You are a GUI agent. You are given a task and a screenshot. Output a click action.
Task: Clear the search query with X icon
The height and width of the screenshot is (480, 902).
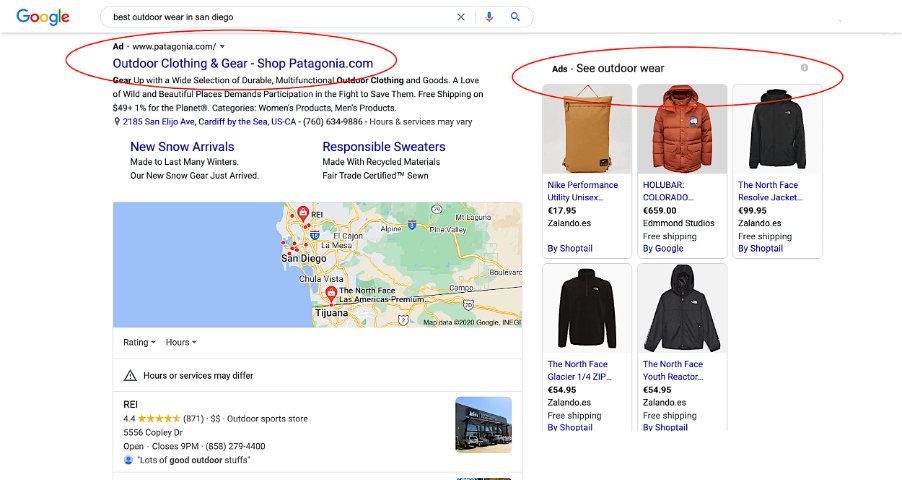[461, 17]
